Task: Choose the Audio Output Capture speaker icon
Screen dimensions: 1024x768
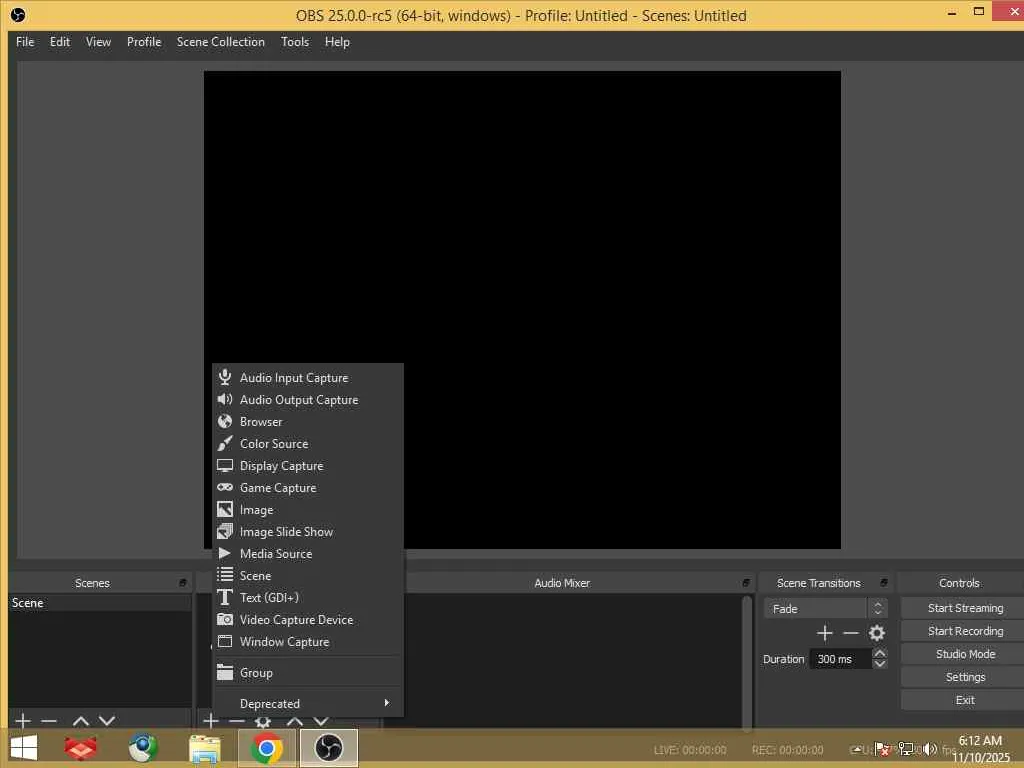Action: [x=225, y=400]
